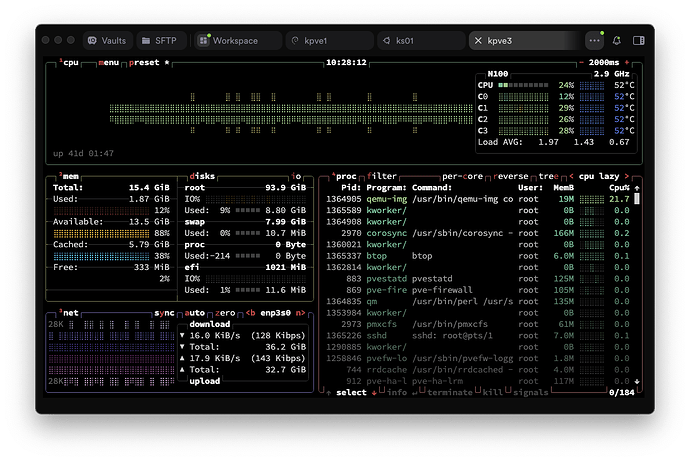690x460 pixels.
Task: Open the Vaults tab
Action: pyautogui.click(x=107, y=40)
